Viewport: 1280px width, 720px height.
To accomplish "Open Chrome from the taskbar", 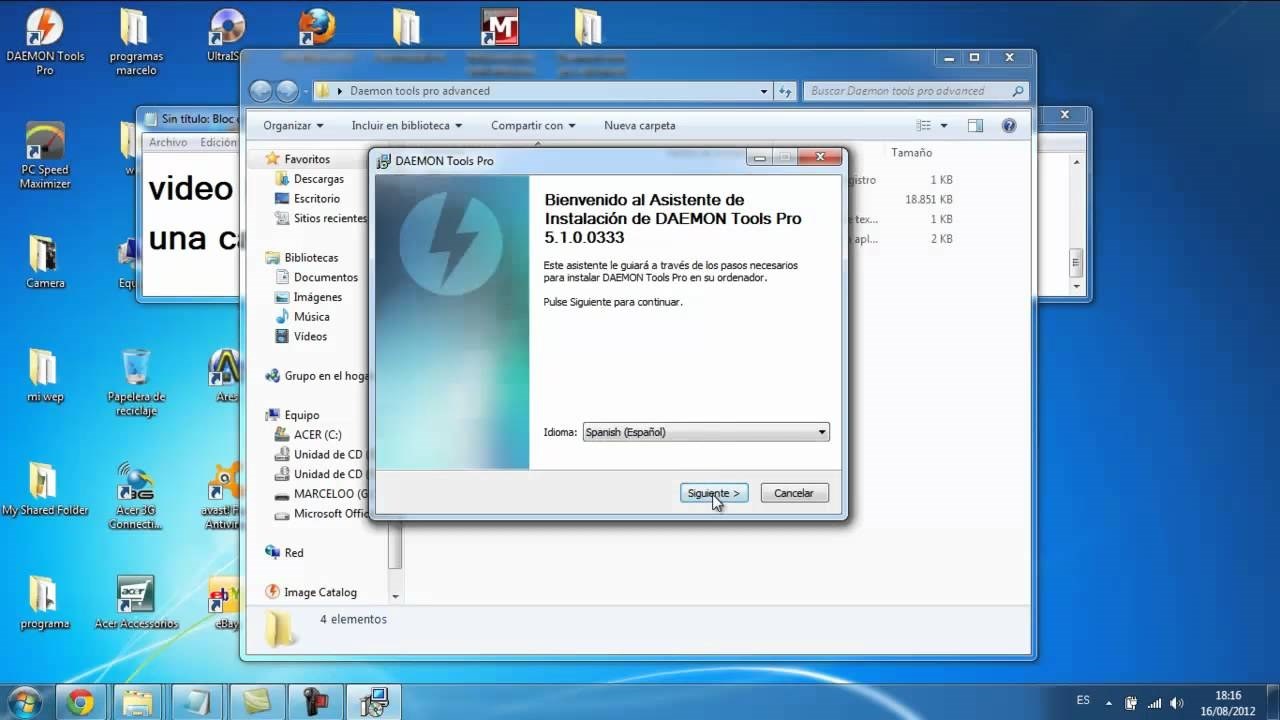I will 81,702.
